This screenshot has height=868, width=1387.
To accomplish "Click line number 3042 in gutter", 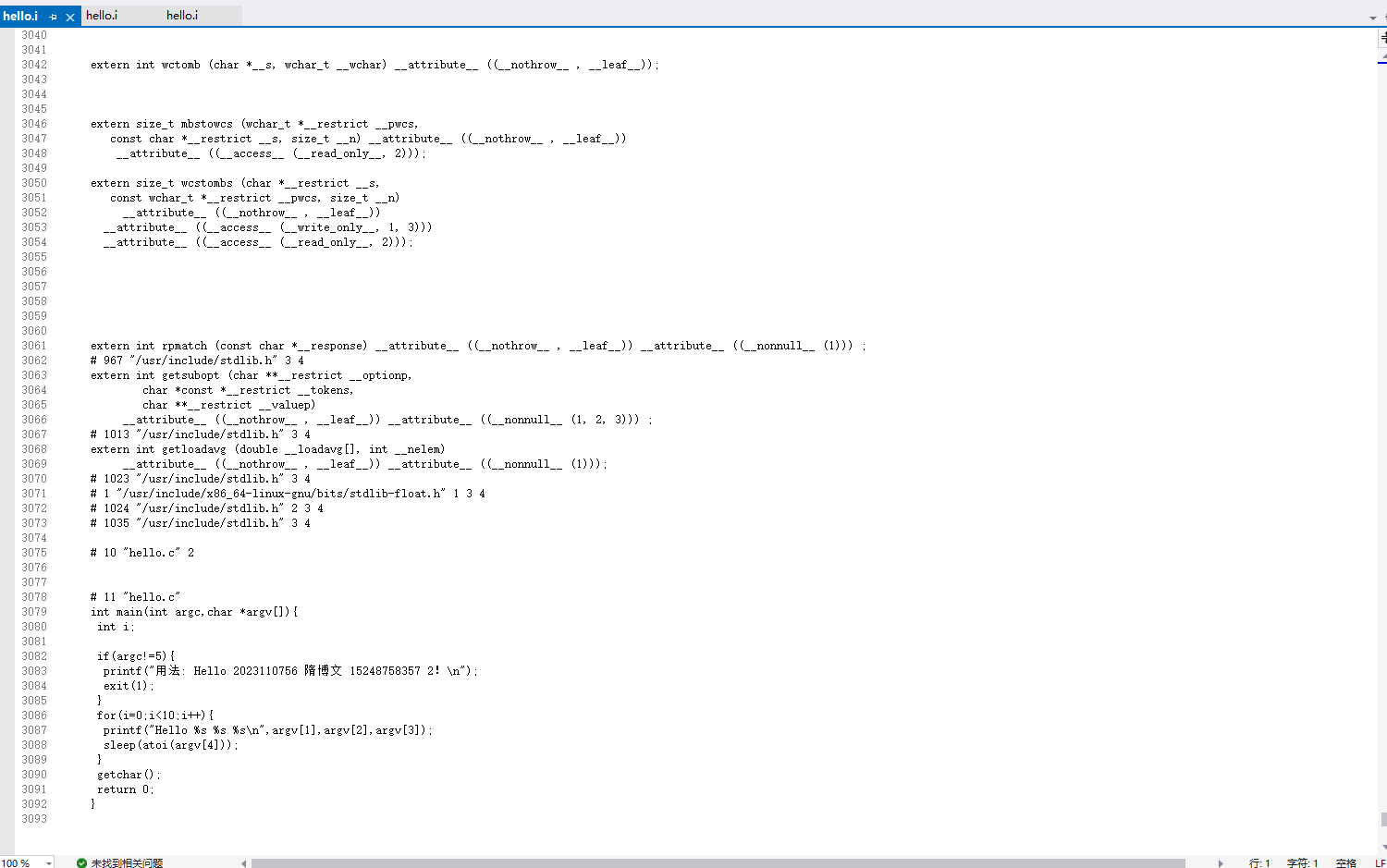I will coord(34,65).
